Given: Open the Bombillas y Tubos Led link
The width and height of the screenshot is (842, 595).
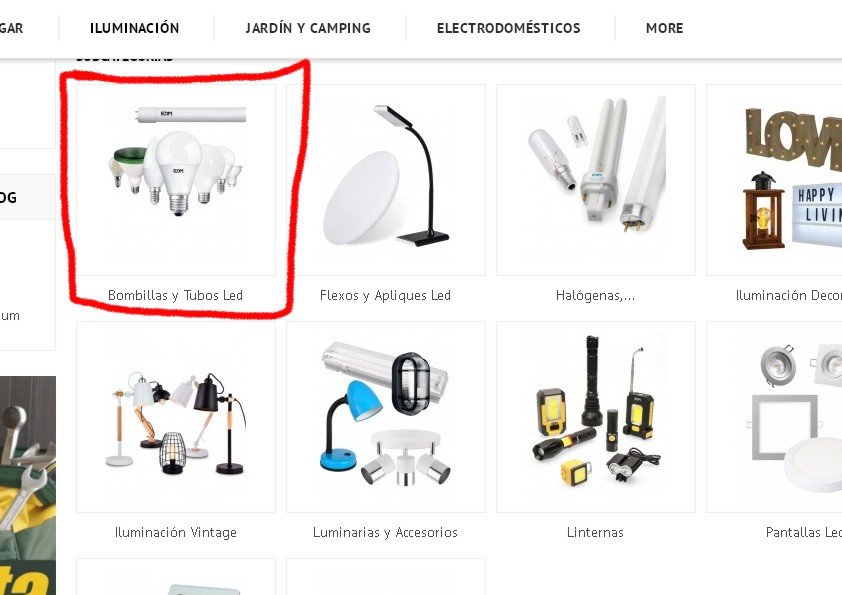Looking at the screenshot, I should pyautogui.click(x=176, y=295).
